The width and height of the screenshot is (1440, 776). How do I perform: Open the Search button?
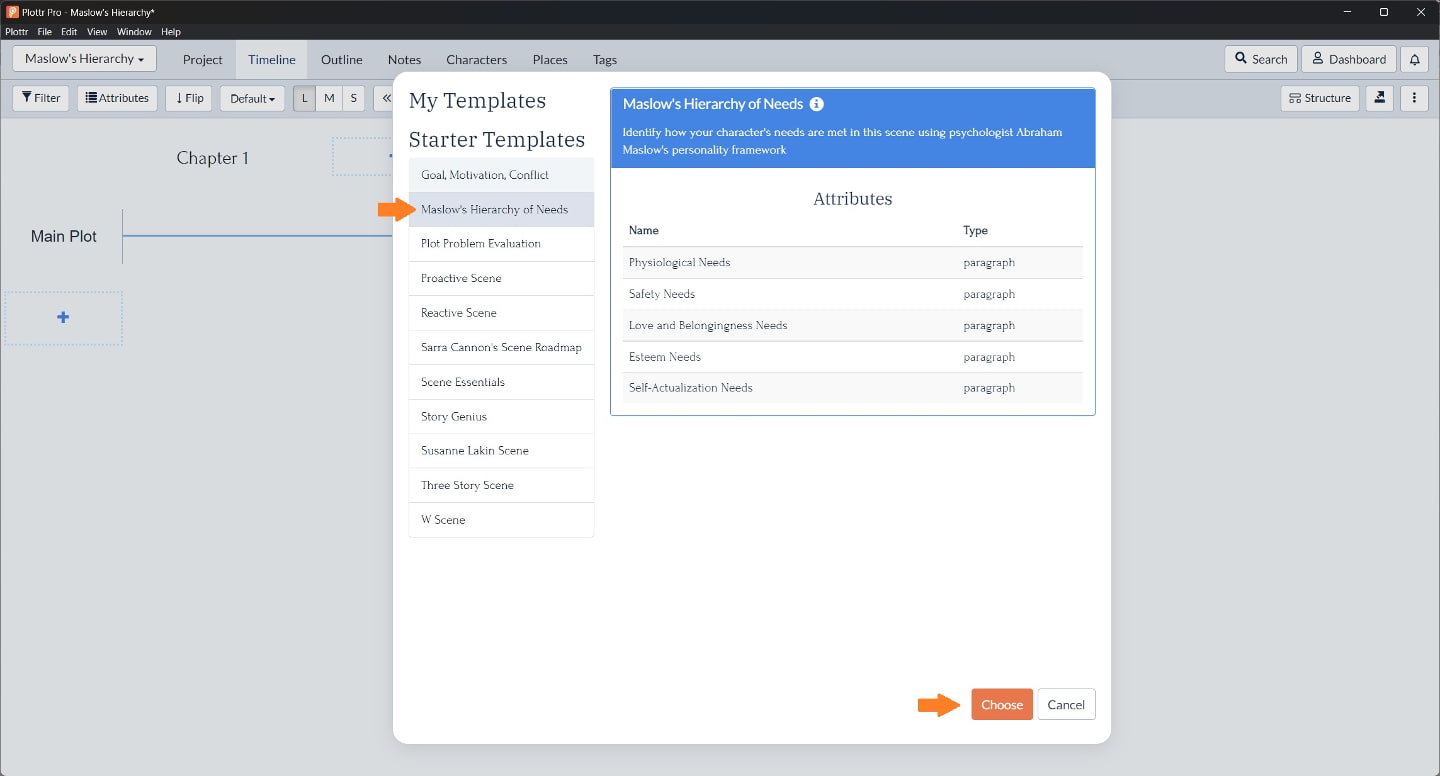pyautogui.click(x=1261, y=59)
